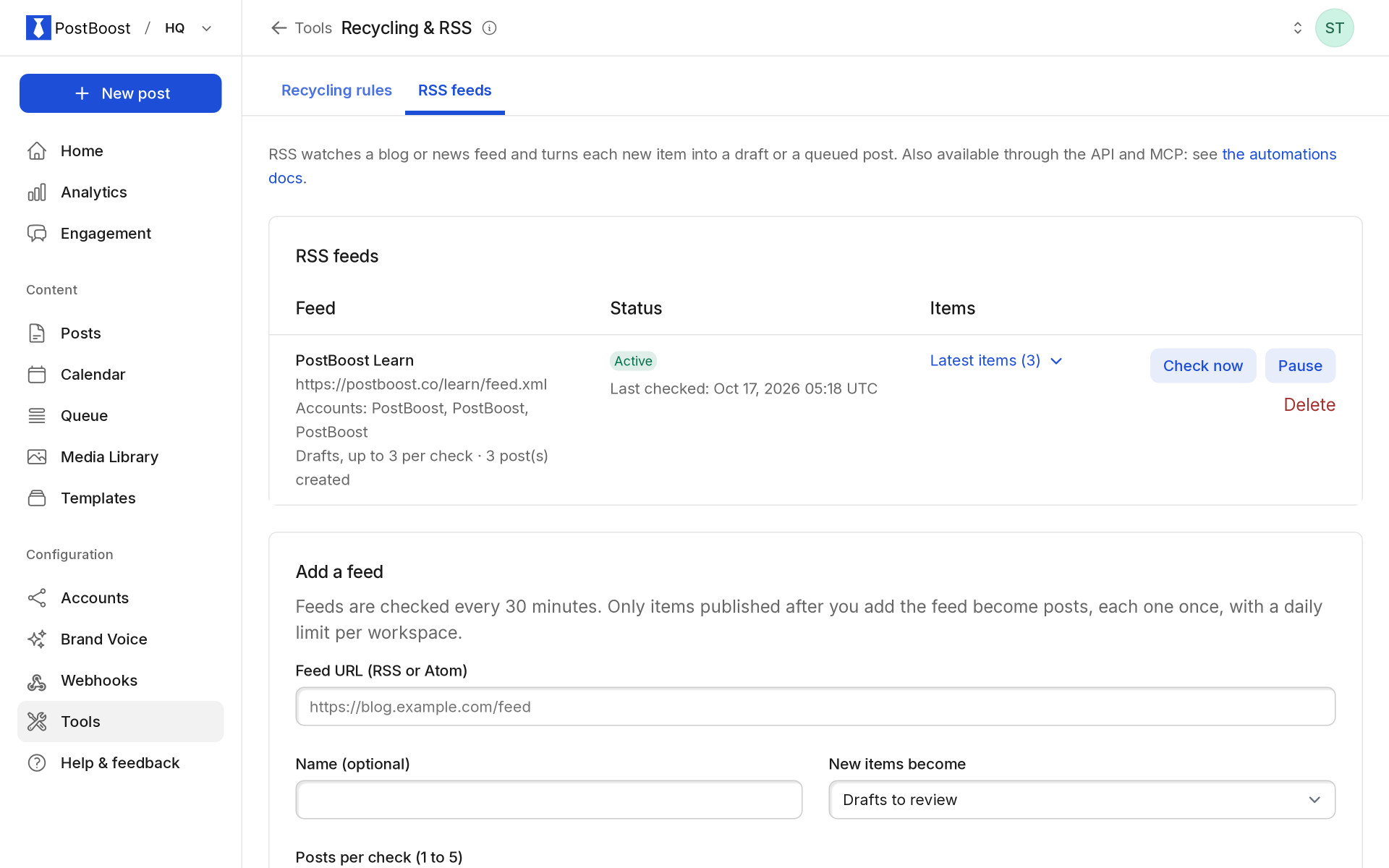Open the Home icon in sidebar
Screen dimensions: 1389x868
click(x=37, y=151)
